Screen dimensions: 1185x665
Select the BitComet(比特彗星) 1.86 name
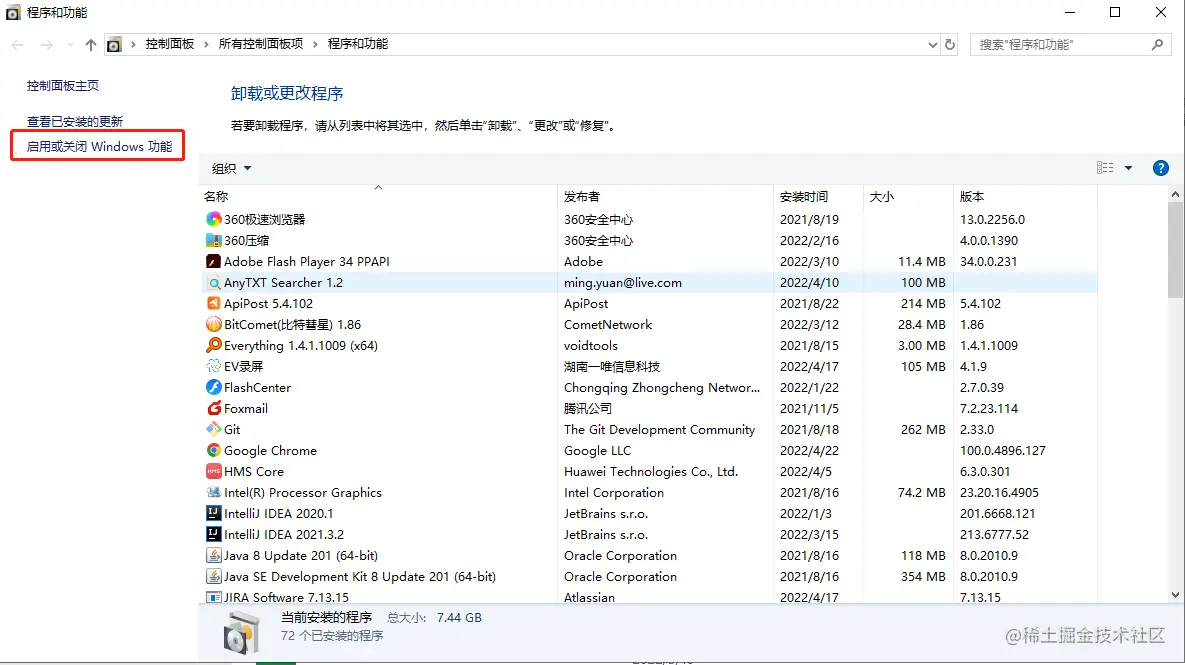point(292,324)
